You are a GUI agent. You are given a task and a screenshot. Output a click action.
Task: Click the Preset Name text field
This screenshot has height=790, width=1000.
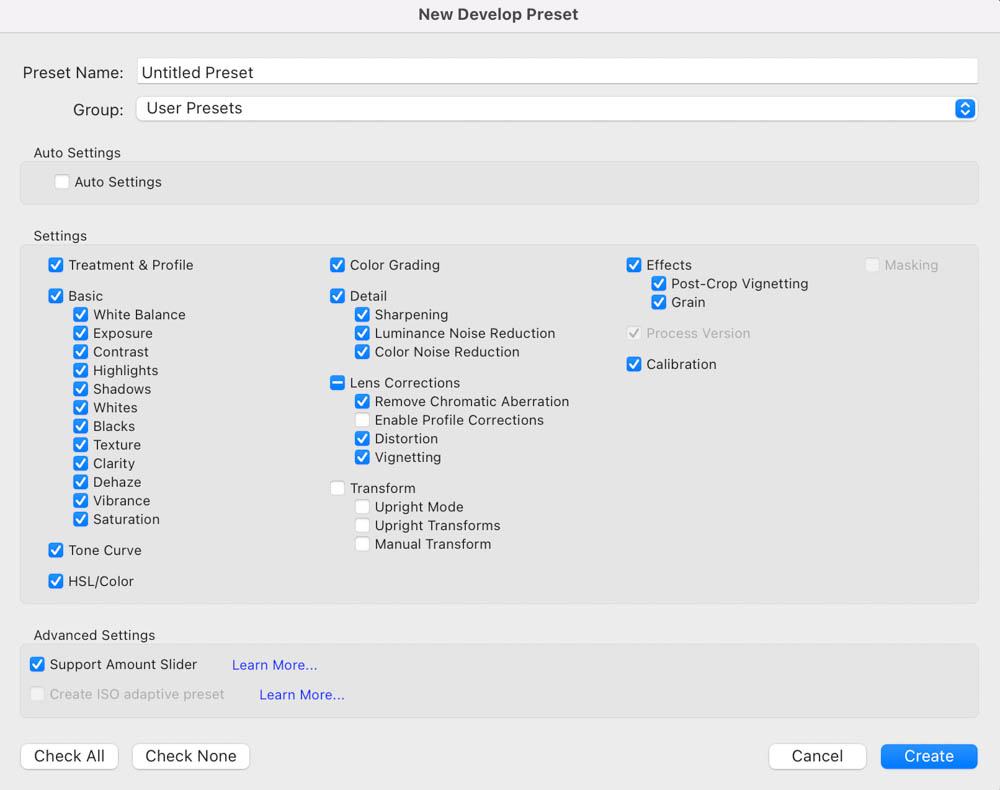(x=556, y=72)
